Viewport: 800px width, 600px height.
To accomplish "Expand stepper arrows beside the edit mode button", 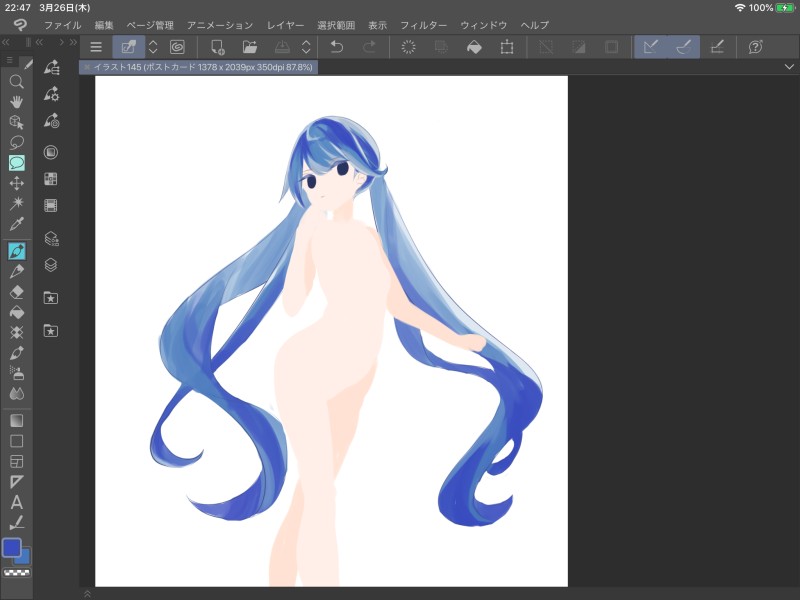I will click(x=153, y=47).
